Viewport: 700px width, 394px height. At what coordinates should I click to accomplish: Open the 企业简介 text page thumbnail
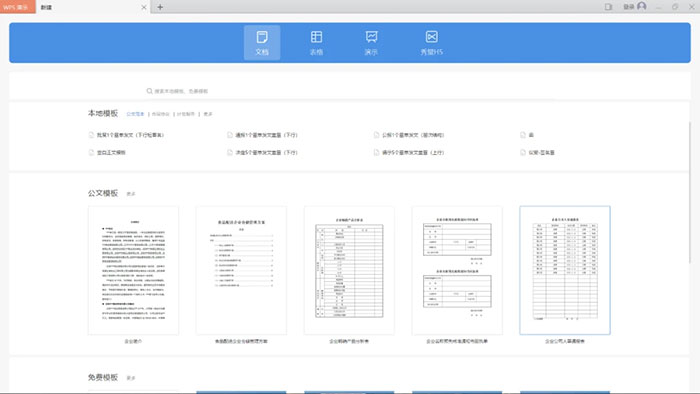pos(133,270)
